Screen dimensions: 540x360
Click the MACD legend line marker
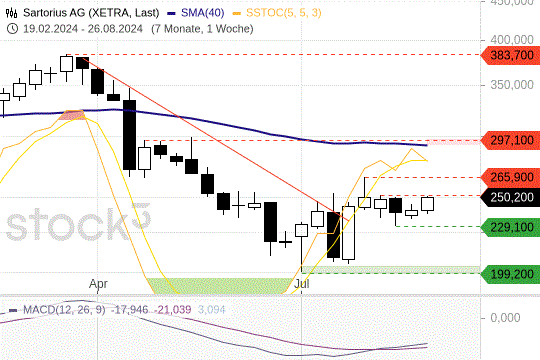click(13, 310)
